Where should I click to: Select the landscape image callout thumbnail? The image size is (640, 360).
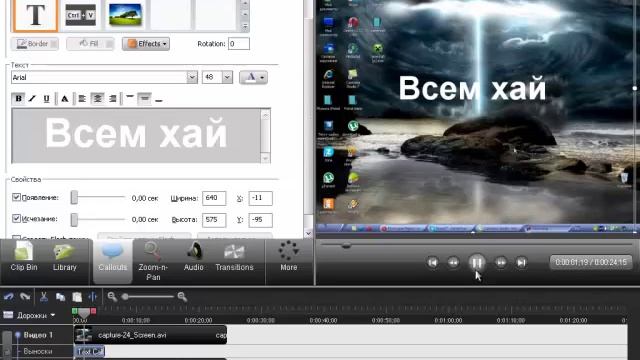coord(125,15)
